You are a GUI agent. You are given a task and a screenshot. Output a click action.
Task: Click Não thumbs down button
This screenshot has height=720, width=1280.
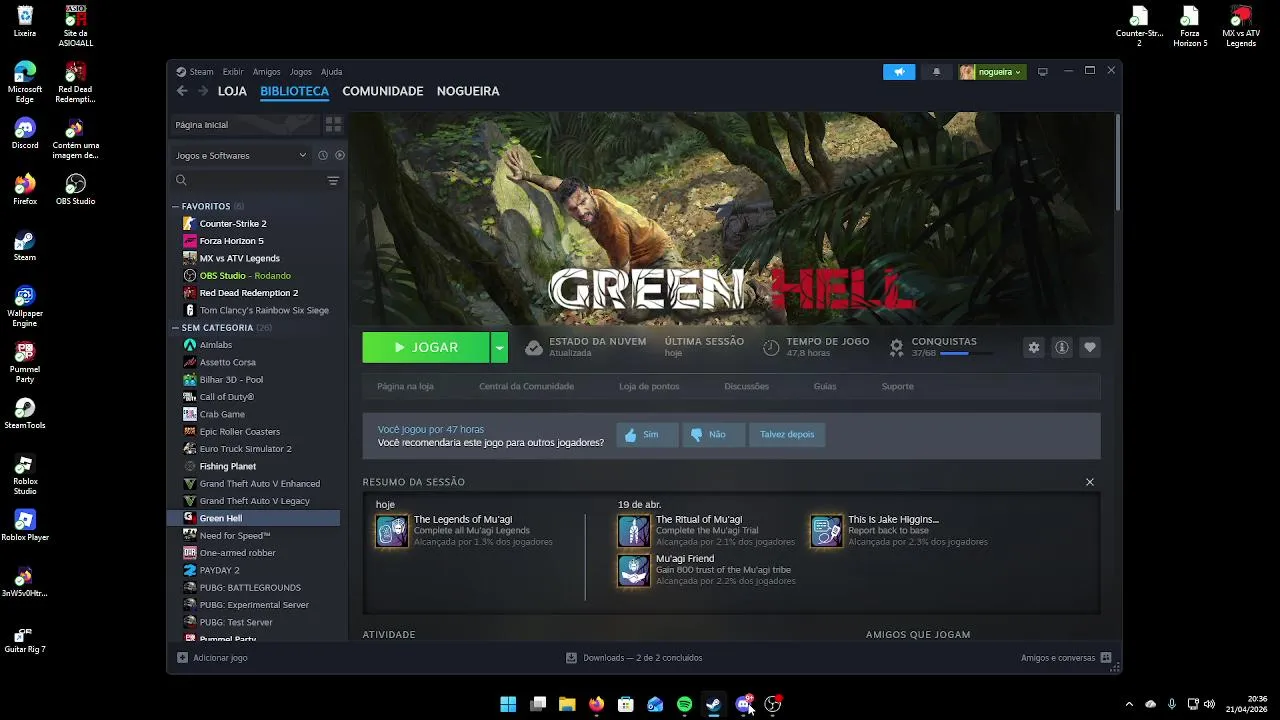pos(714,434)
